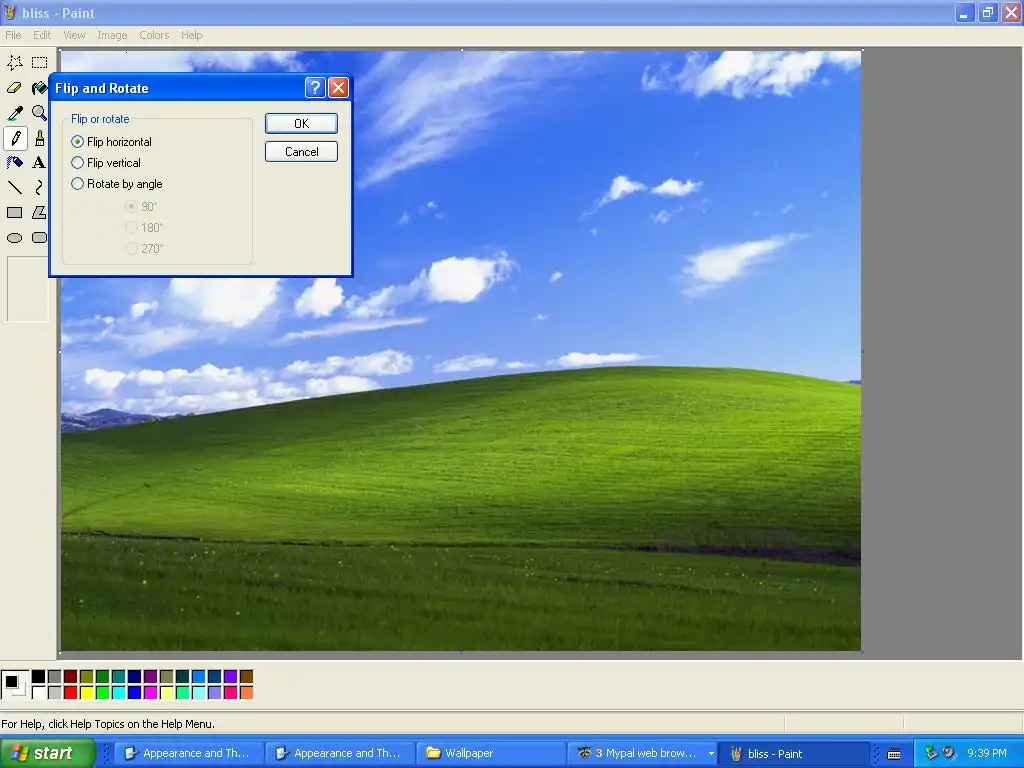Click the bliss - Paint taskbar button
The image size is (1024, 768).
tap(793, 754)
